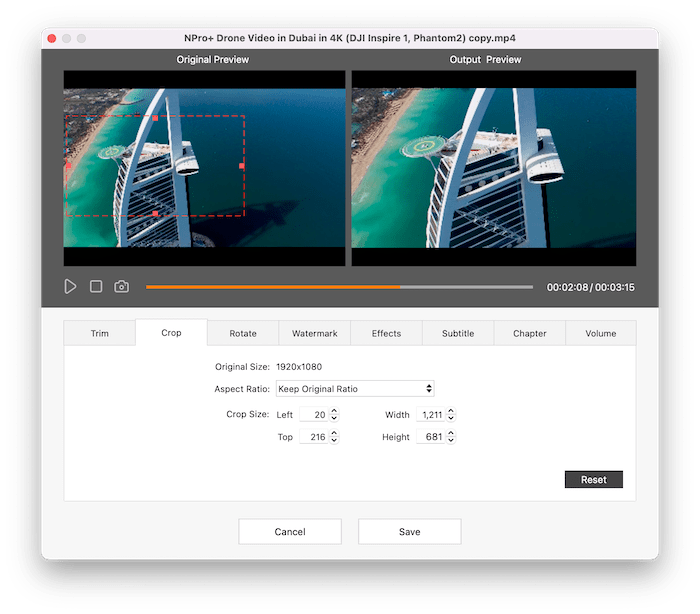Click the top crop handle on the red frame
Viewport: 700px width, 614px height.
pos(155,118)
